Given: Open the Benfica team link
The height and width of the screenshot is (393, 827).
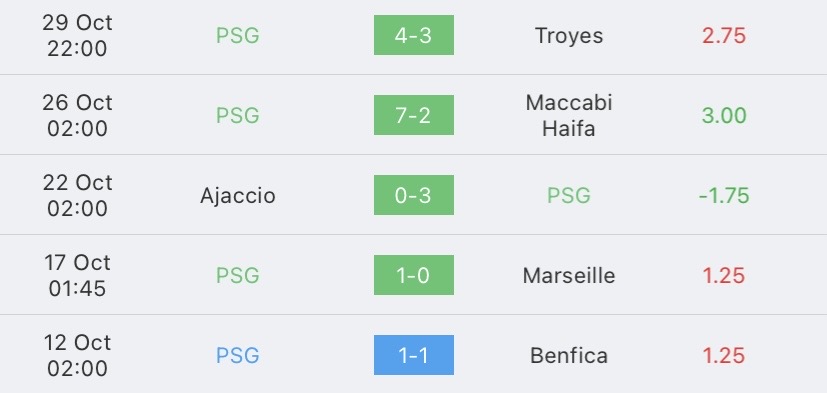Looking at the screenshot, I should click(x=569, y=356).
